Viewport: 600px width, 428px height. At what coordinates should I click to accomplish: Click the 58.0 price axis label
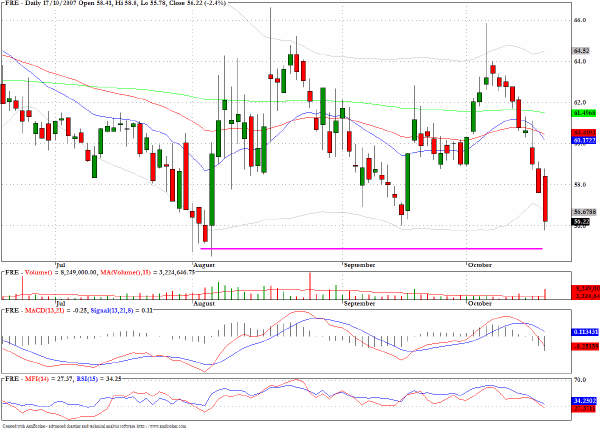[580, 184]
